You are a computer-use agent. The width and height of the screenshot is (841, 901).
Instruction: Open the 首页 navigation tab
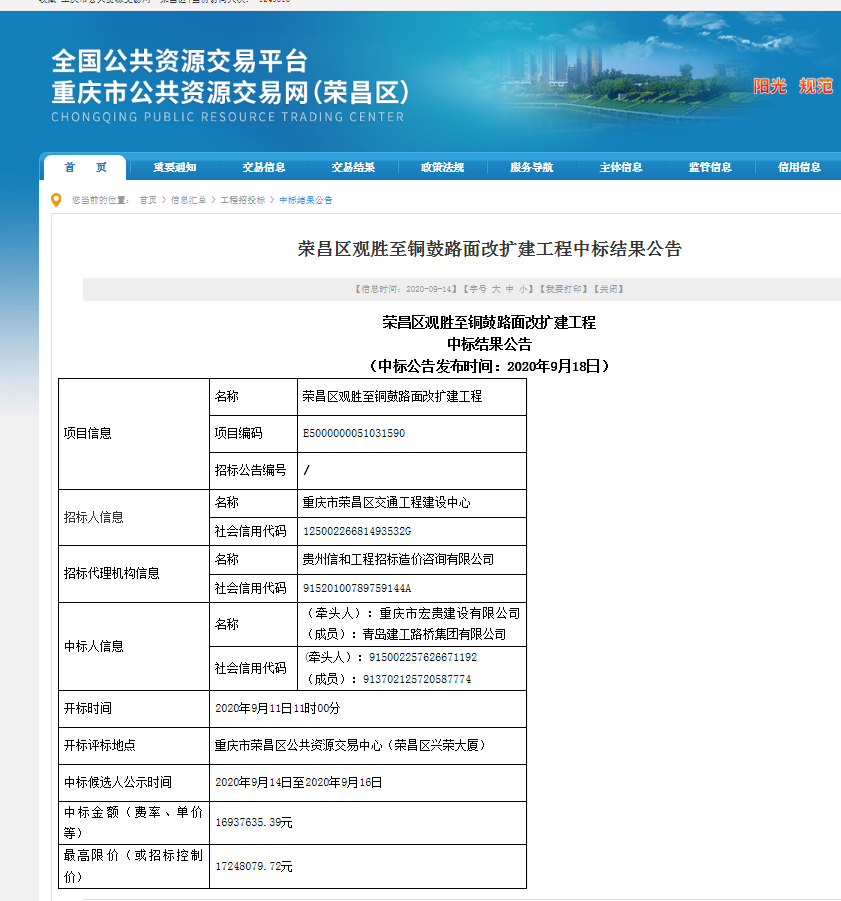(x=85, y=167)
